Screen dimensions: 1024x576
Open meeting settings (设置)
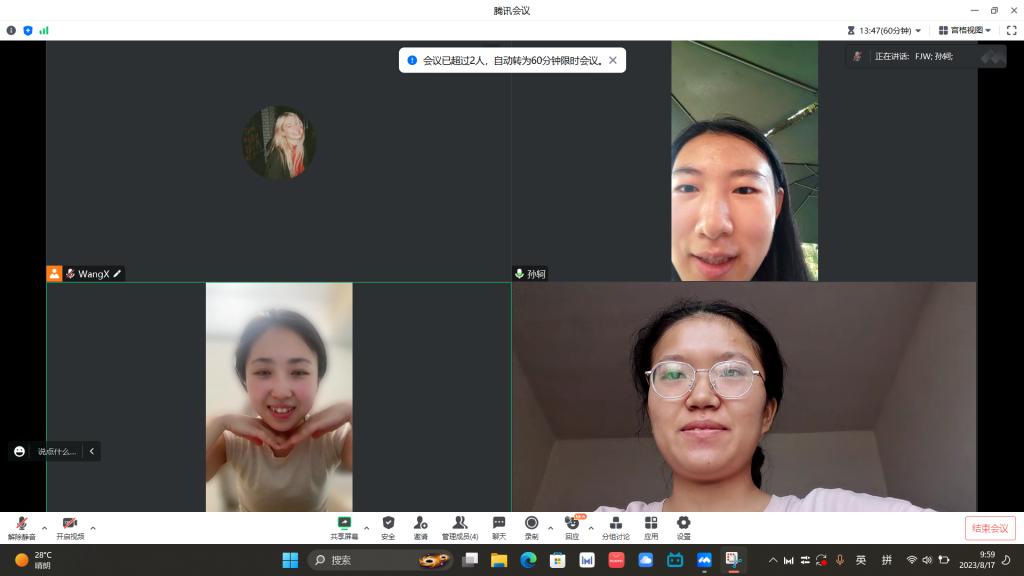pyautogui.click(x=683, y=527)
